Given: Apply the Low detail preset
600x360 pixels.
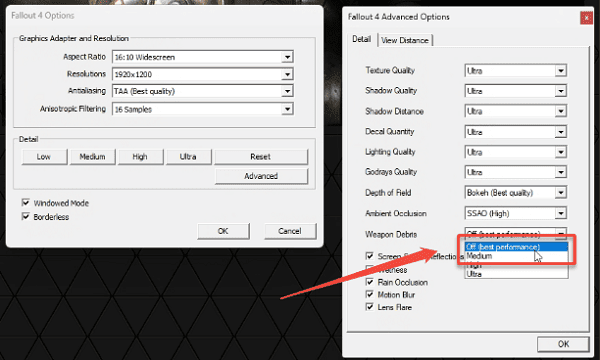Looking at the screenshot, I should [x=44, y=157].
